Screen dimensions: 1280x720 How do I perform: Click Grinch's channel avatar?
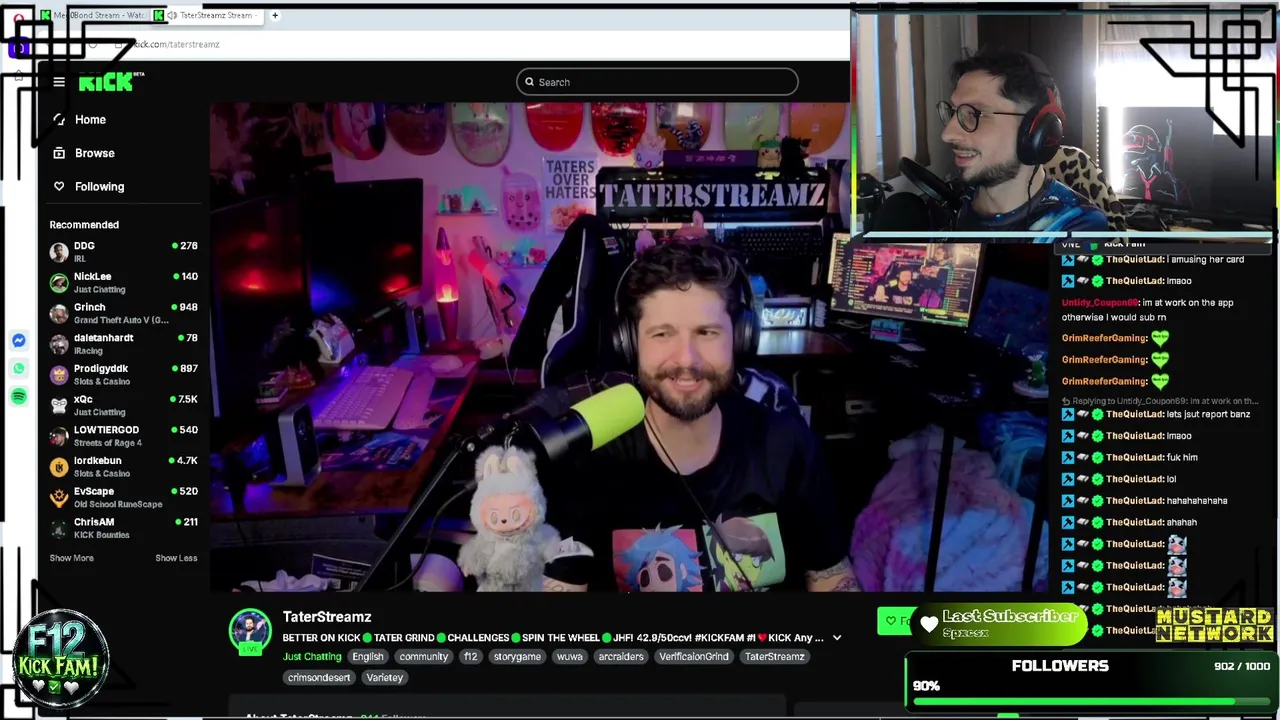(x=59, y=314)
